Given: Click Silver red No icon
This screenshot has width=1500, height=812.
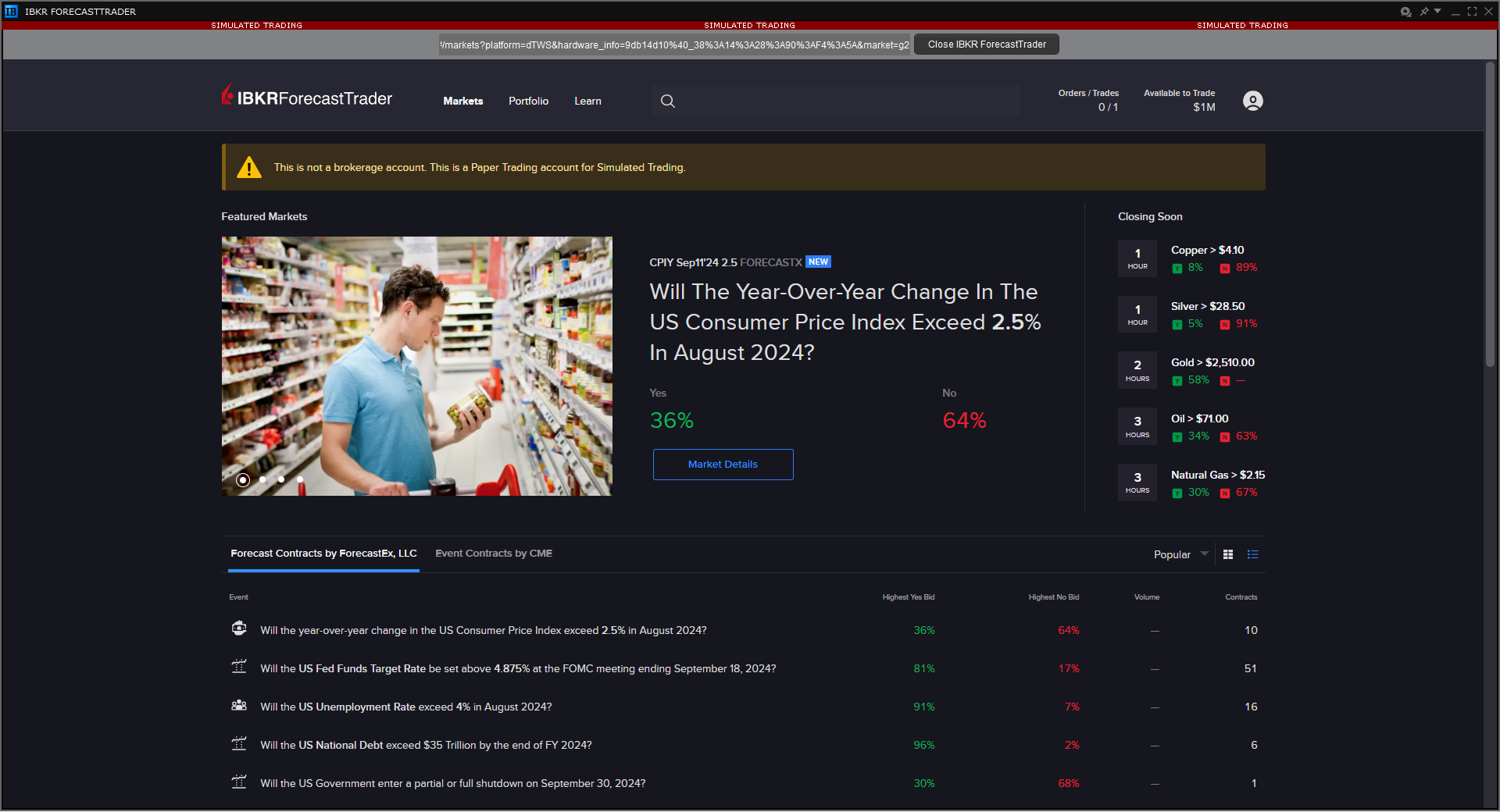Looking at the screenshot, I should click(1225, 325).
